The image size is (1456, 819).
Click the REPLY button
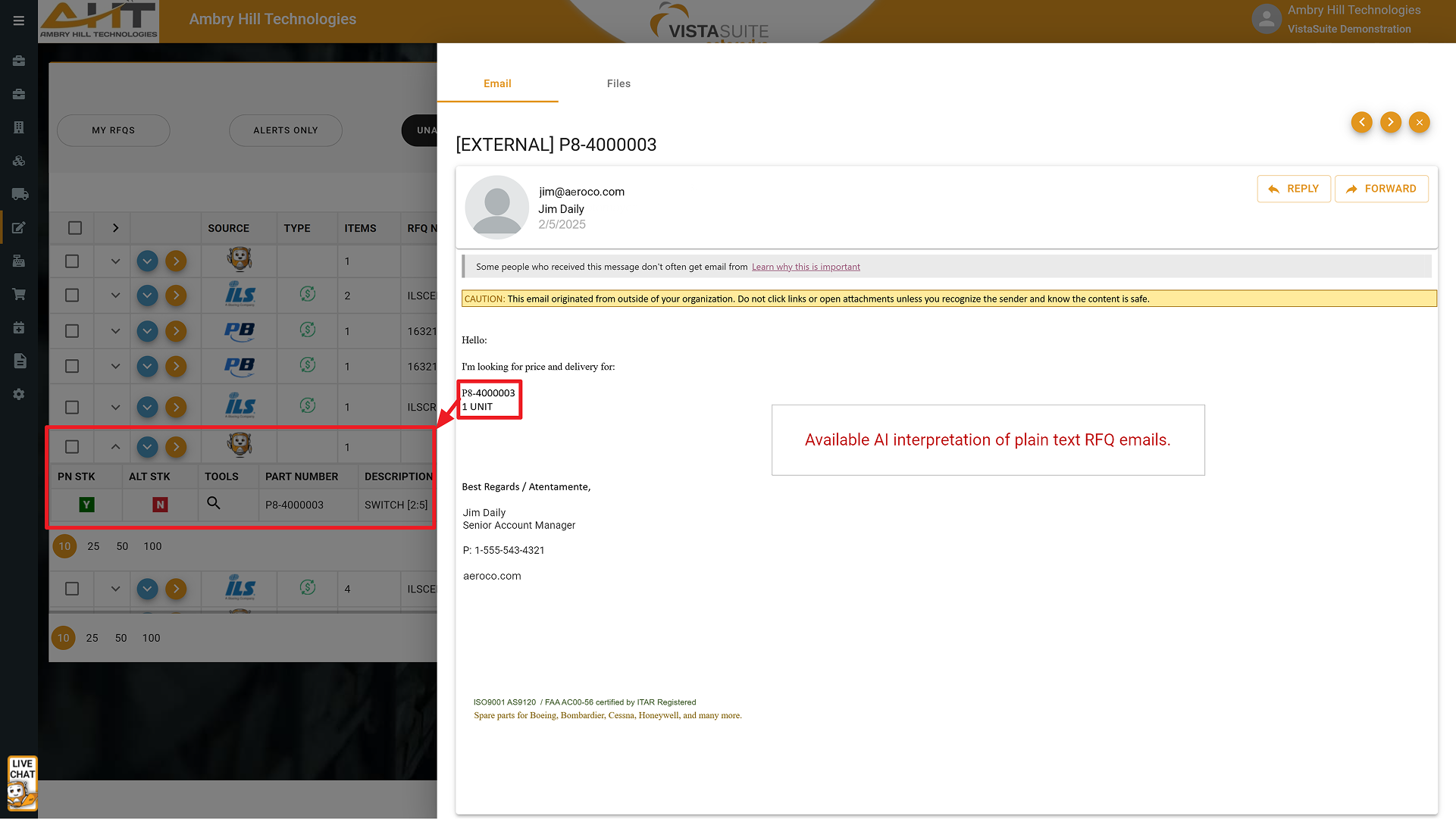click(1293, 189)
